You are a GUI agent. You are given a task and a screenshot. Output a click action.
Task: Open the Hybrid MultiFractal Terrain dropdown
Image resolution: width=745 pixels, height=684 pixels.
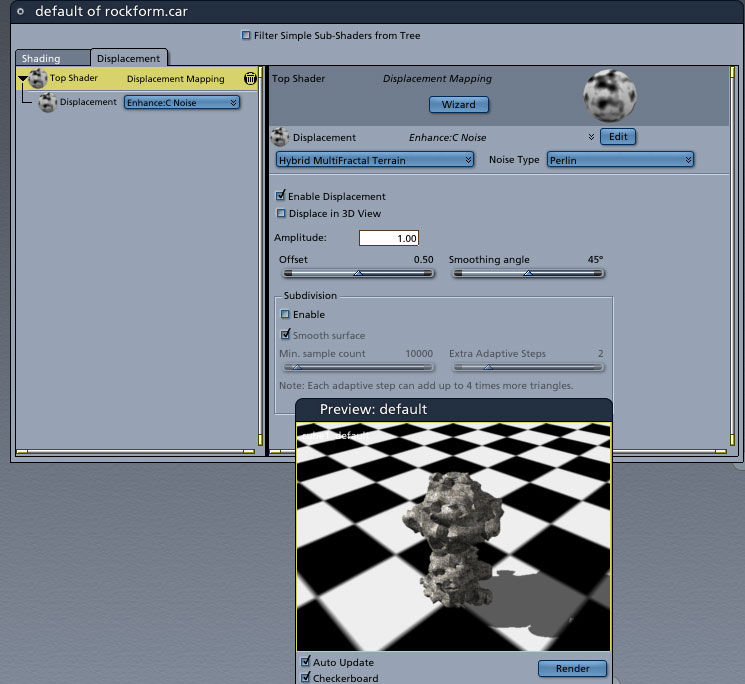tap(374, 160)
